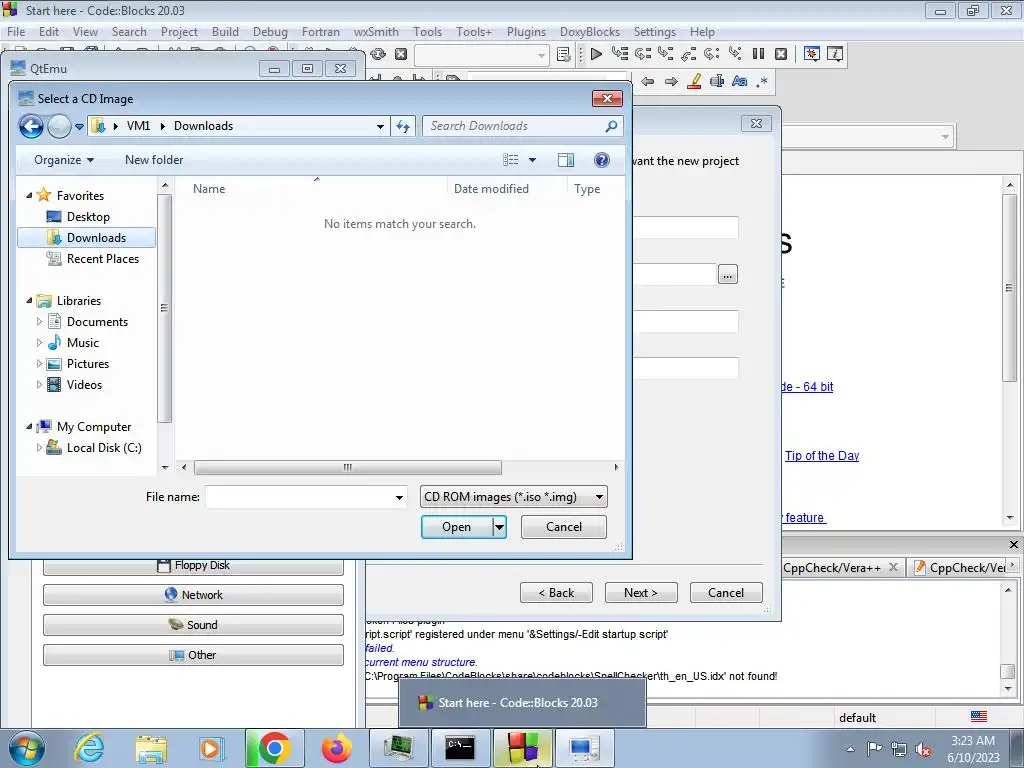Click the New folder button

tap(153, 160)
